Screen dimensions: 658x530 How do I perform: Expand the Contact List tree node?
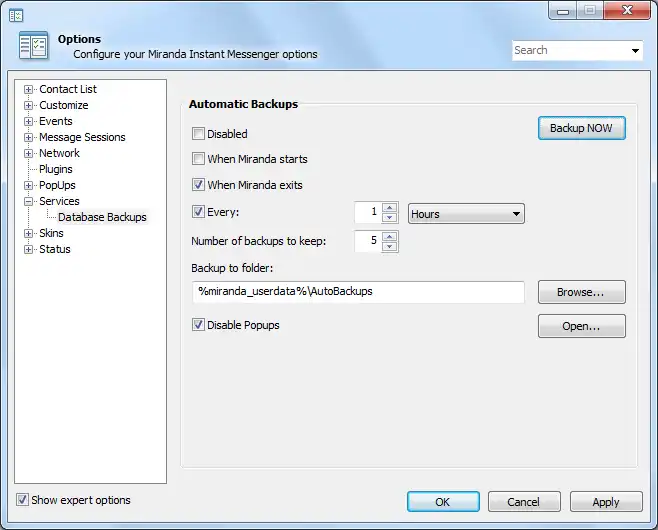coord(28,89)
